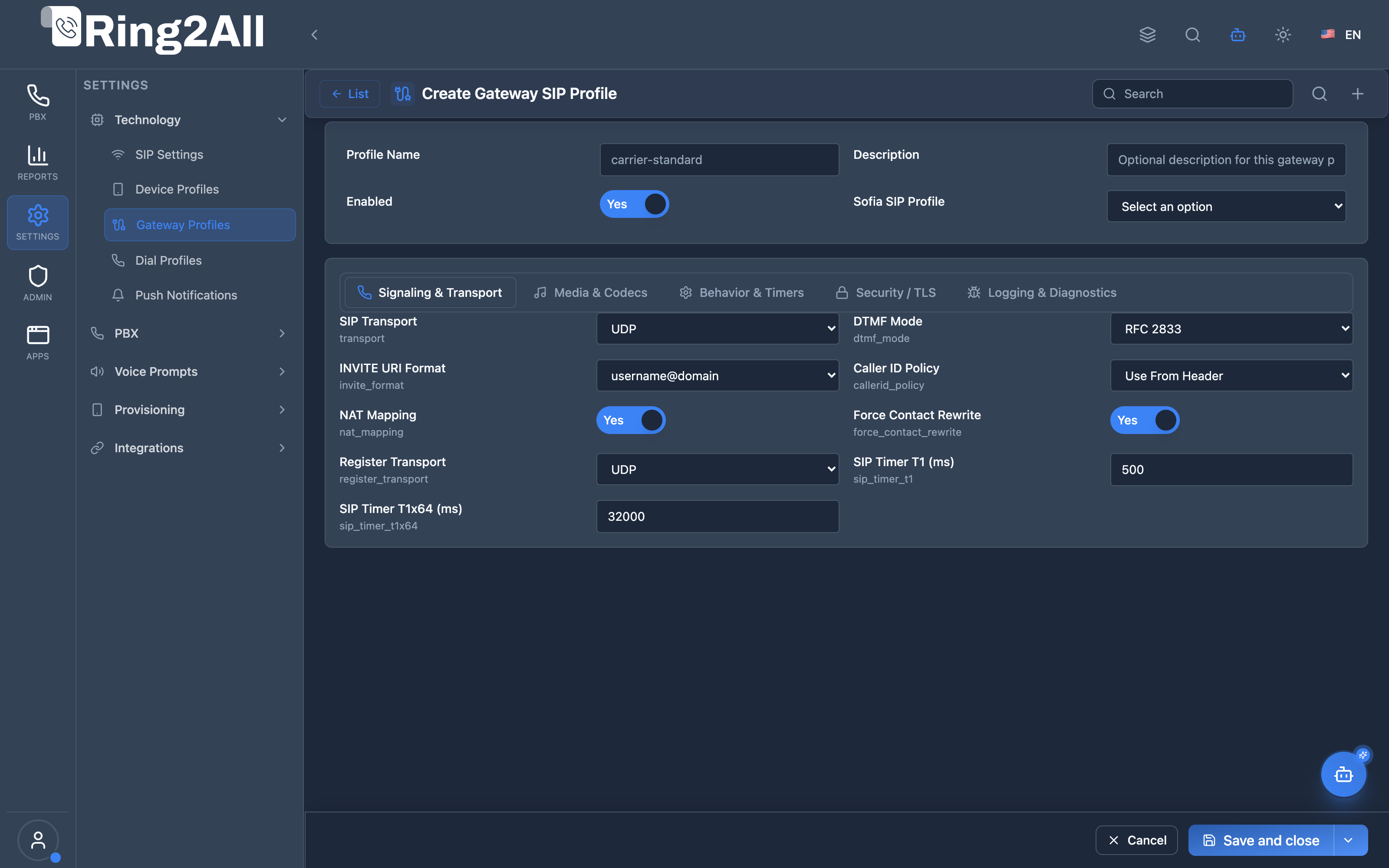
Task: Change language via EN flag selector
Action: click(x=1341, y=34)
